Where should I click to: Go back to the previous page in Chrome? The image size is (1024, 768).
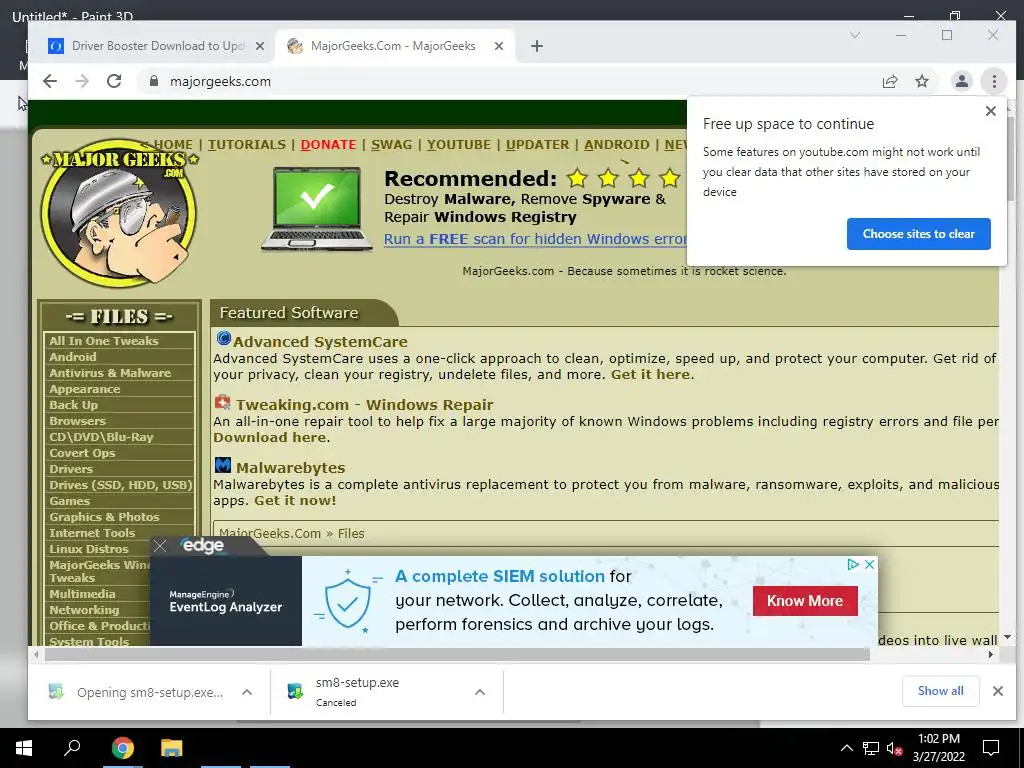pyautogui.click(x=50, y=81)
